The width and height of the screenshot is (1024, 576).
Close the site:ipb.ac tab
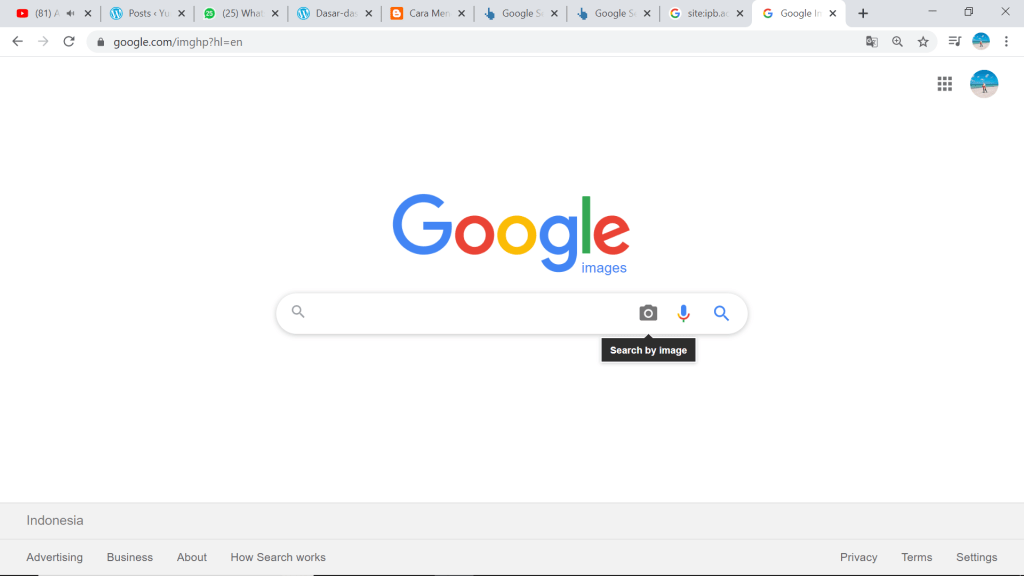point(740,13)
